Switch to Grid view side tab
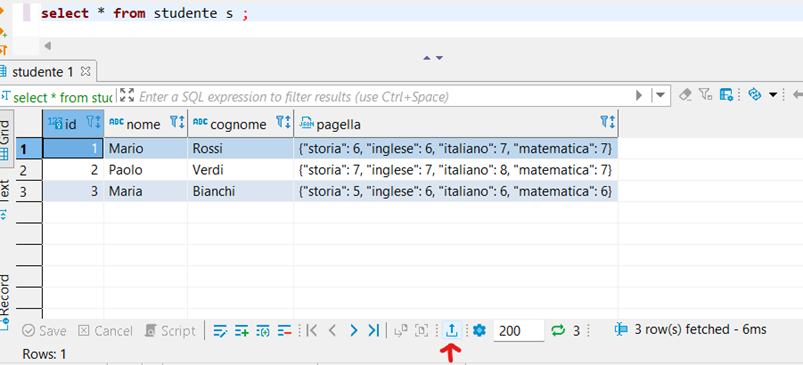The image size is (803, 365). 5,140
